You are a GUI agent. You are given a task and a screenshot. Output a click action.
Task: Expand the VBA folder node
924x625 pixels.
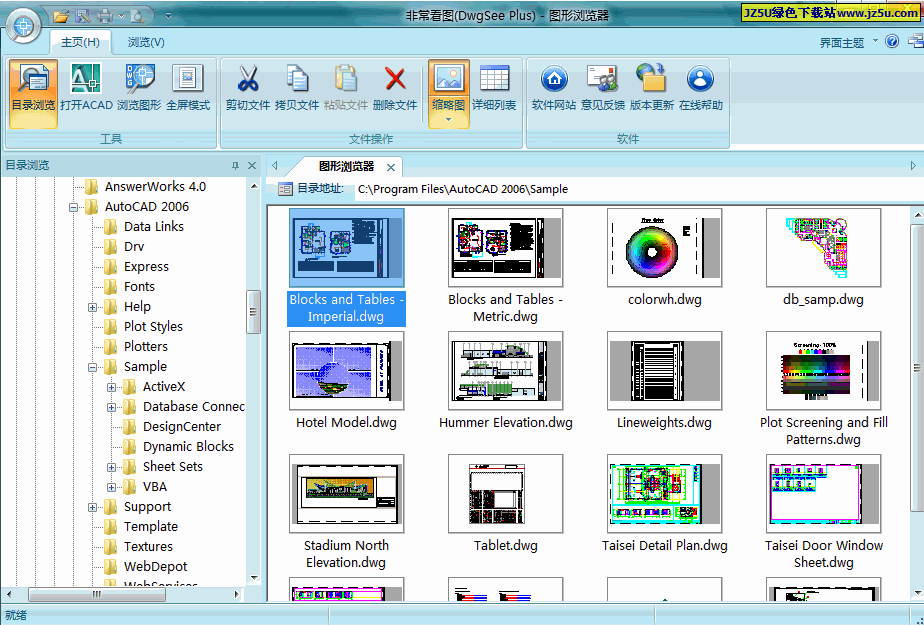pyautogui.click(x=111, y=488)
